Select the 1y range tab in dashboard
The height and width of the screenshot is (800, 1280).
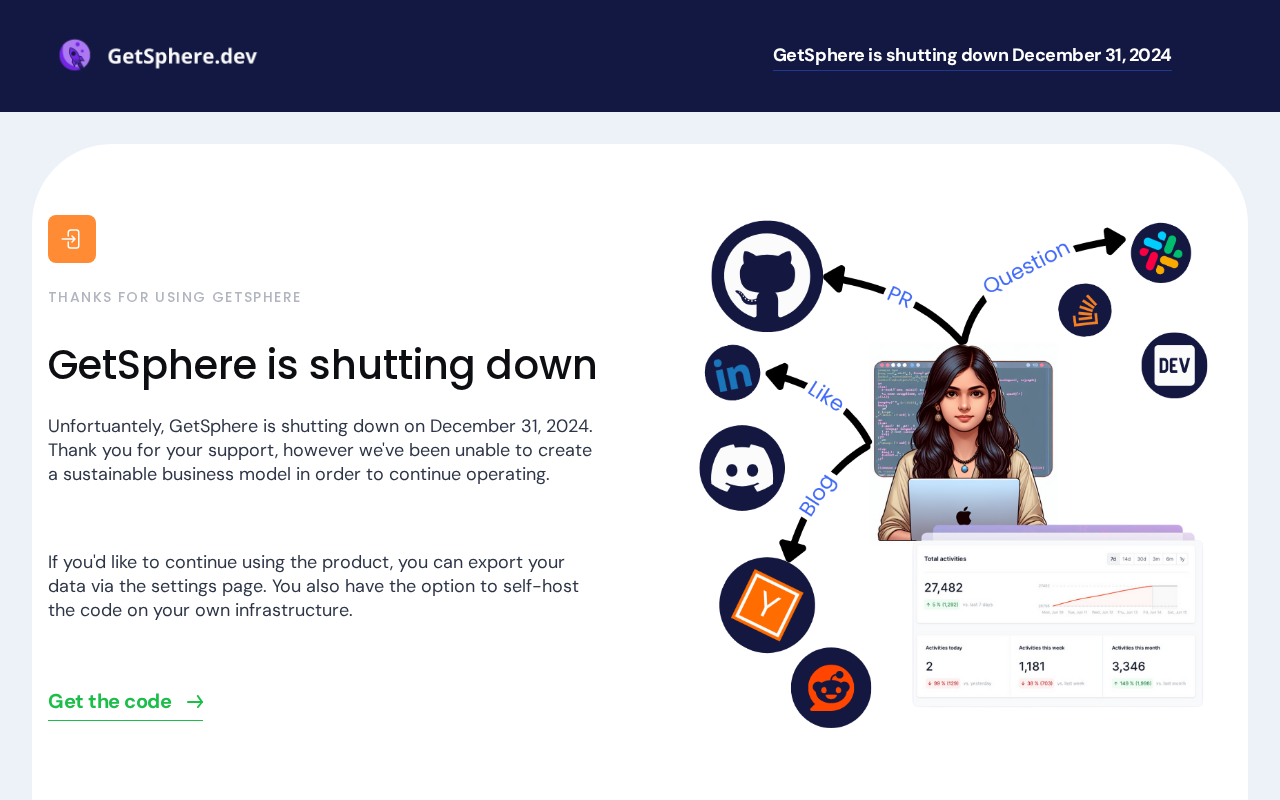(x=1182, y=559)
